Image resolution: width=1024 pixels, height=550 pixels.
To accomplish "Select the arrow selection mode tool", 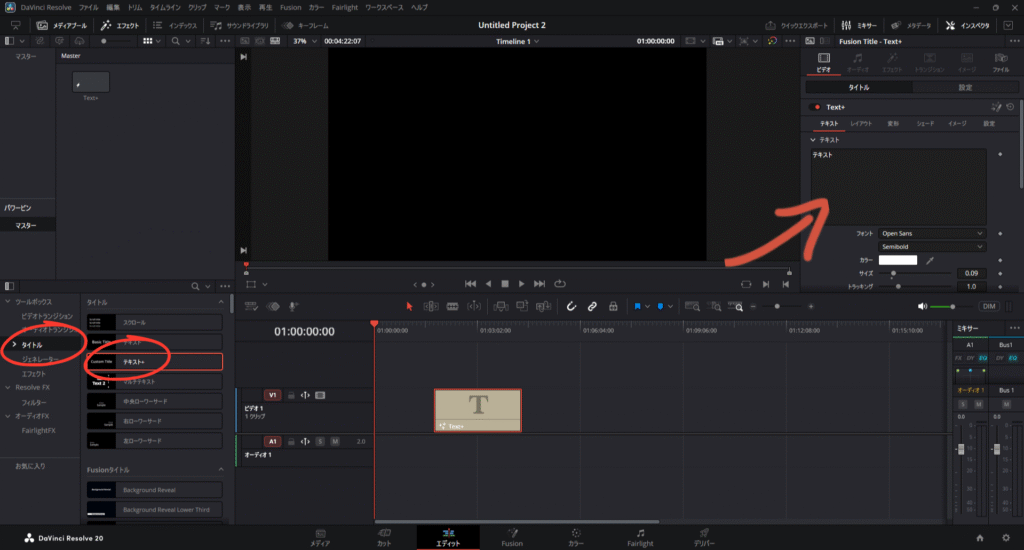I will coord(409,306).
